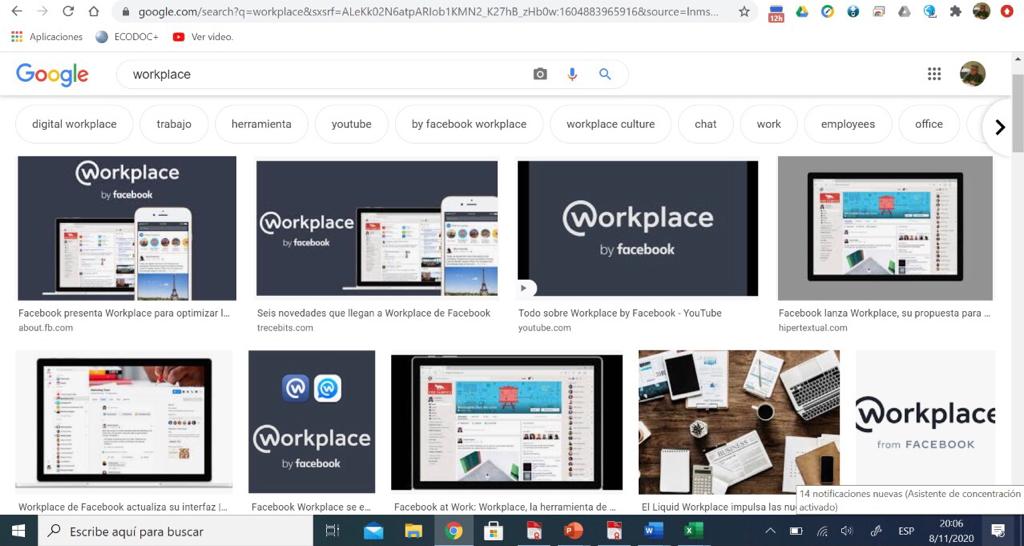1024x546 pixels.
Task: Open the Liquid Workplace desk photo
Action: [739, 423]
